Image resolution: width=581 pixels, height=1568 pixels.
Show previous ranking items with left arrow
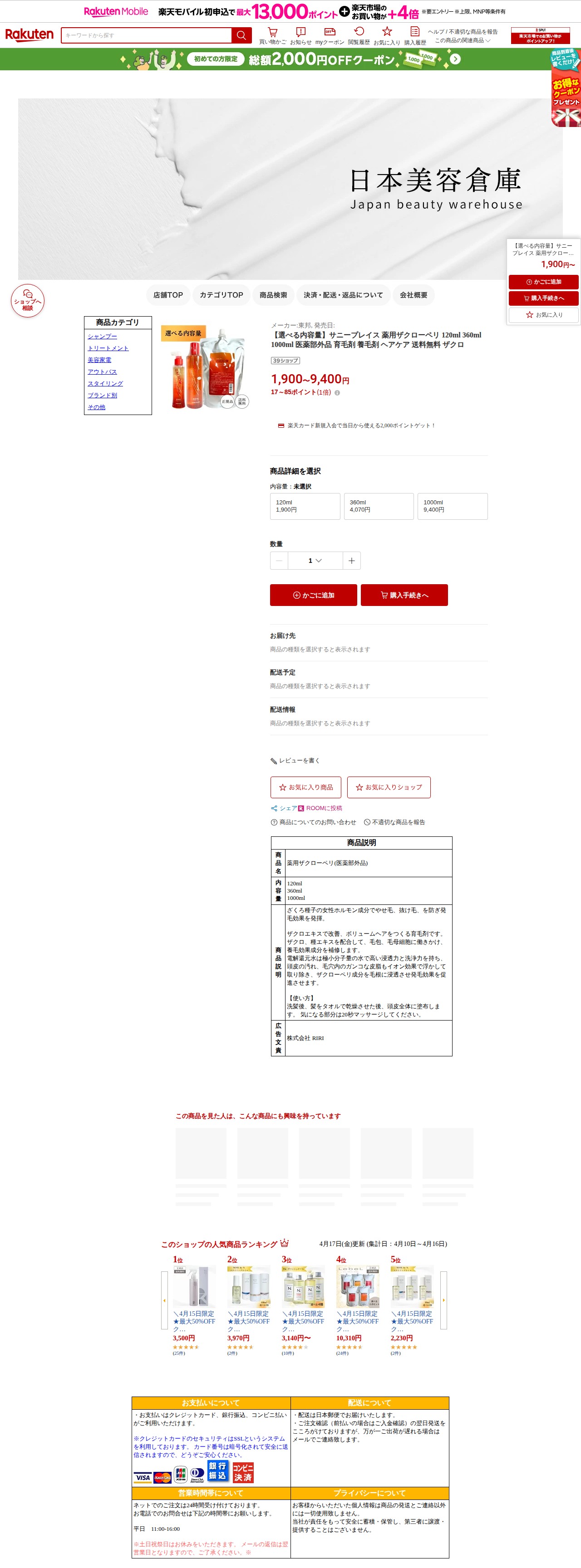(x=164, y=1300)
